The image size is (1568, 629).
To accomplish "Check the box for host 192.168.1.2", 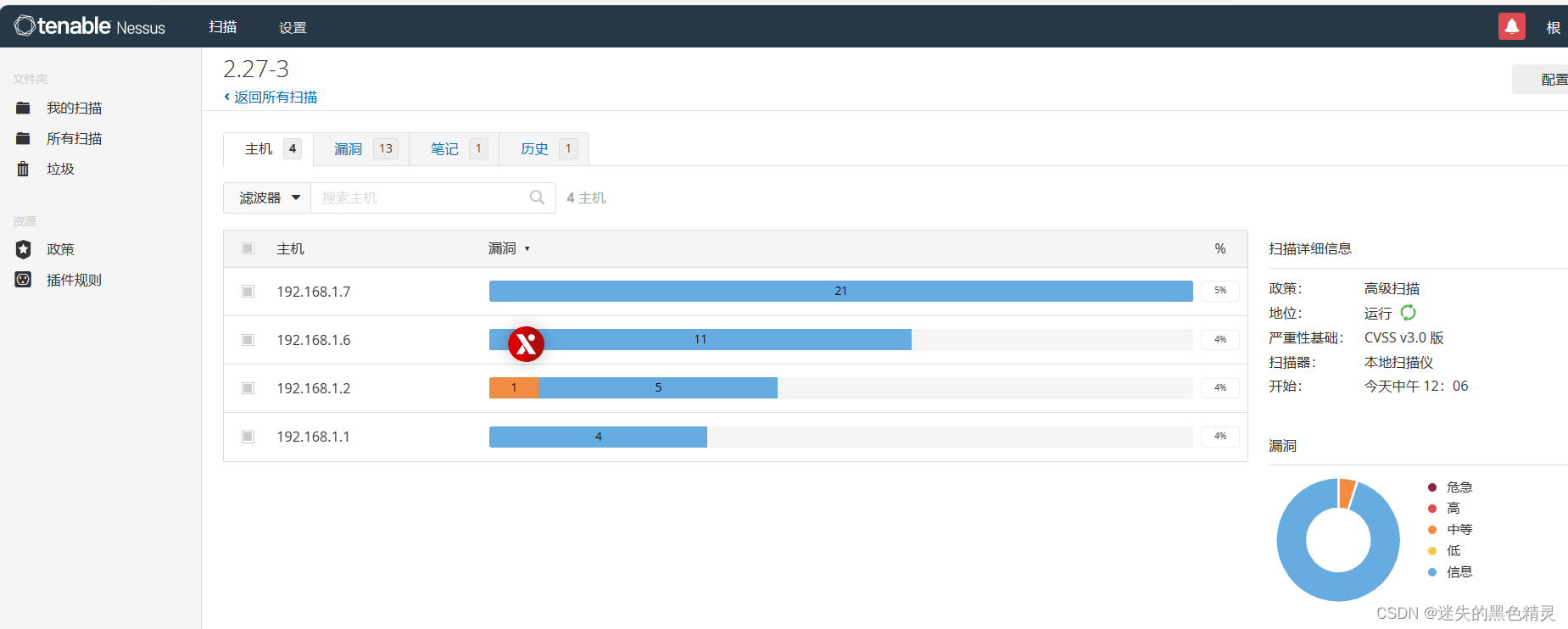I will point(248,388).
